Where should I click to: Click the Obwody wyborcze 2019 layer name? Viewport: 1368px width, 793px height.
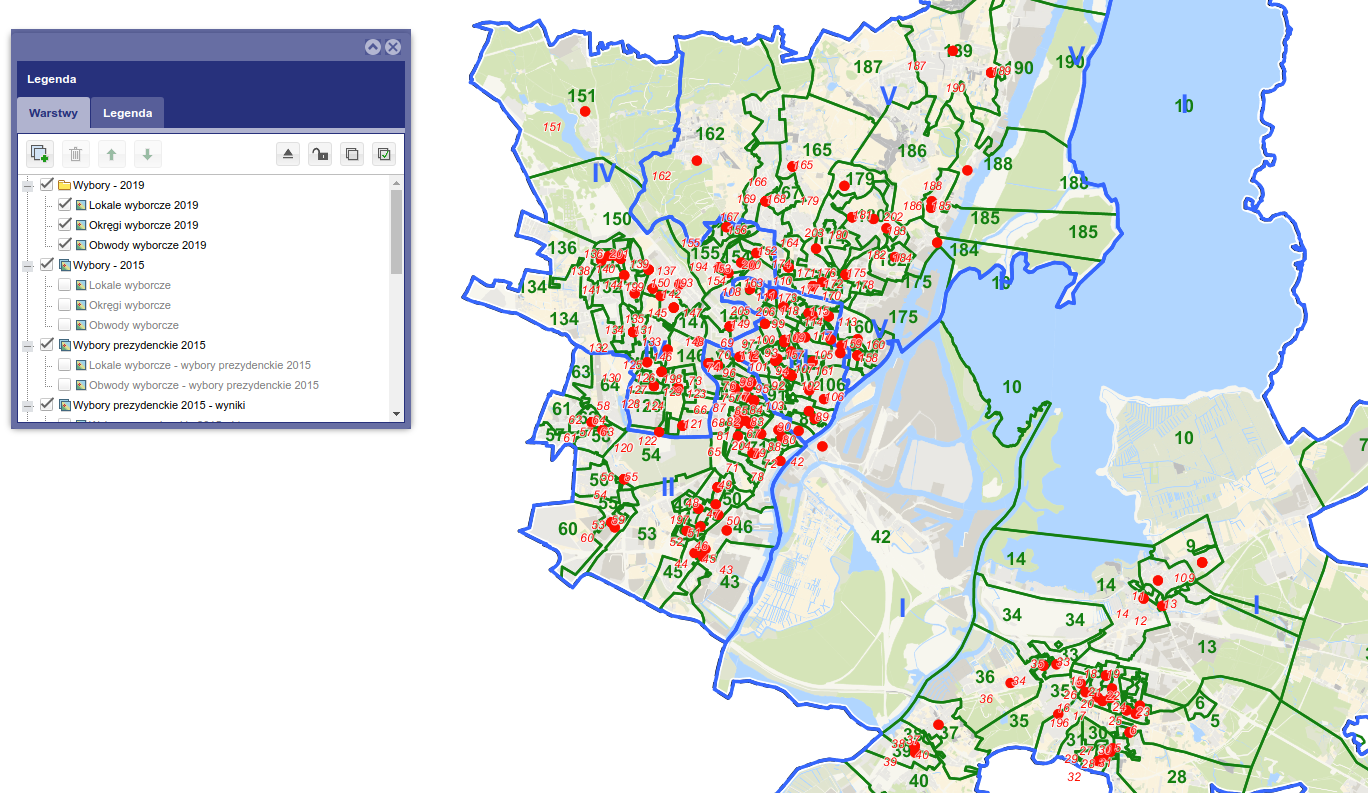[147, 245]
